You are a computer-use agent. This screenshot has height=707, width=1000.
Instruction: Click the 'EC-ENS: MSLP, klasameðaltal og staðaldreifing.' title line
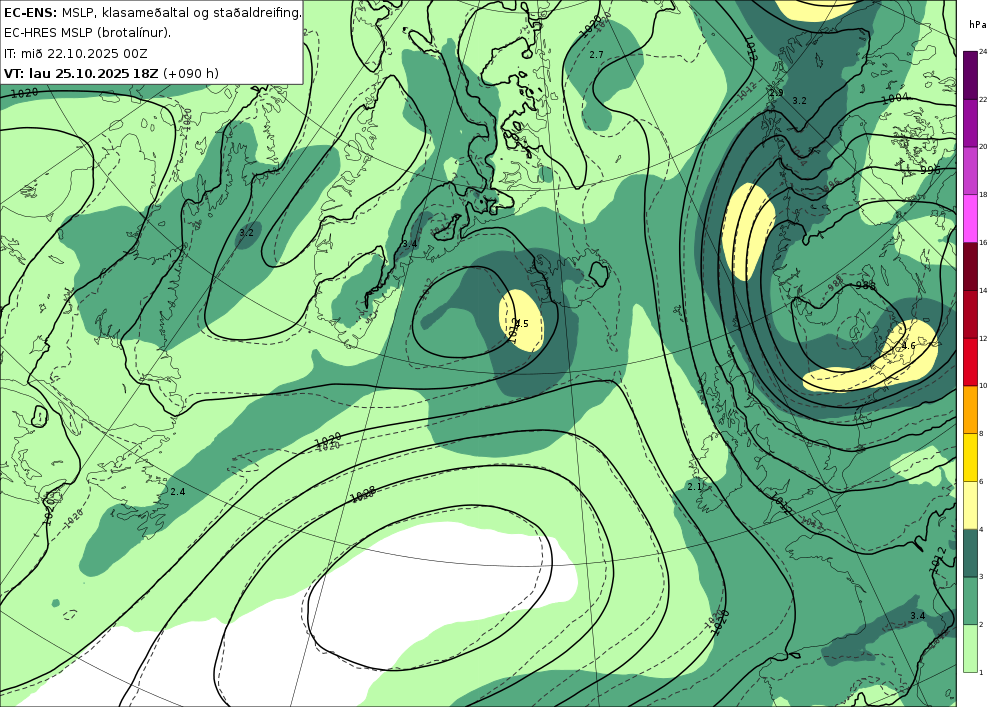click(x=152, y=12)
